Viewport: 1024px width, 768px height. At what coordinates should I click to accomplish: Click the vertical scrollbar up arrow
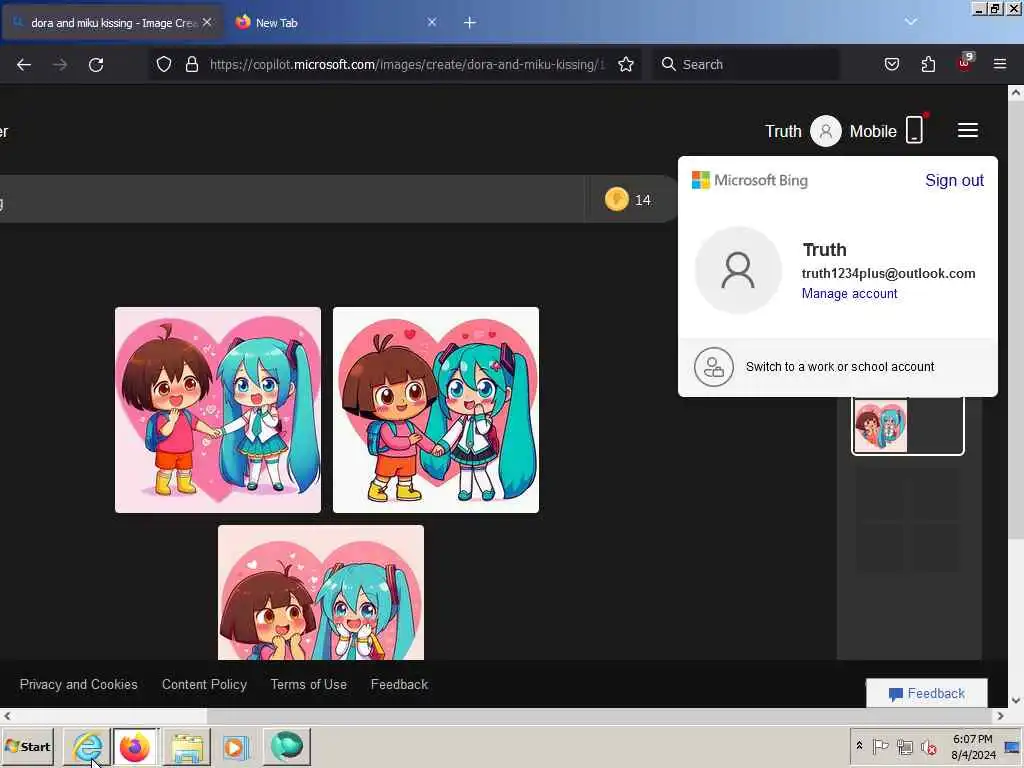1016,93
